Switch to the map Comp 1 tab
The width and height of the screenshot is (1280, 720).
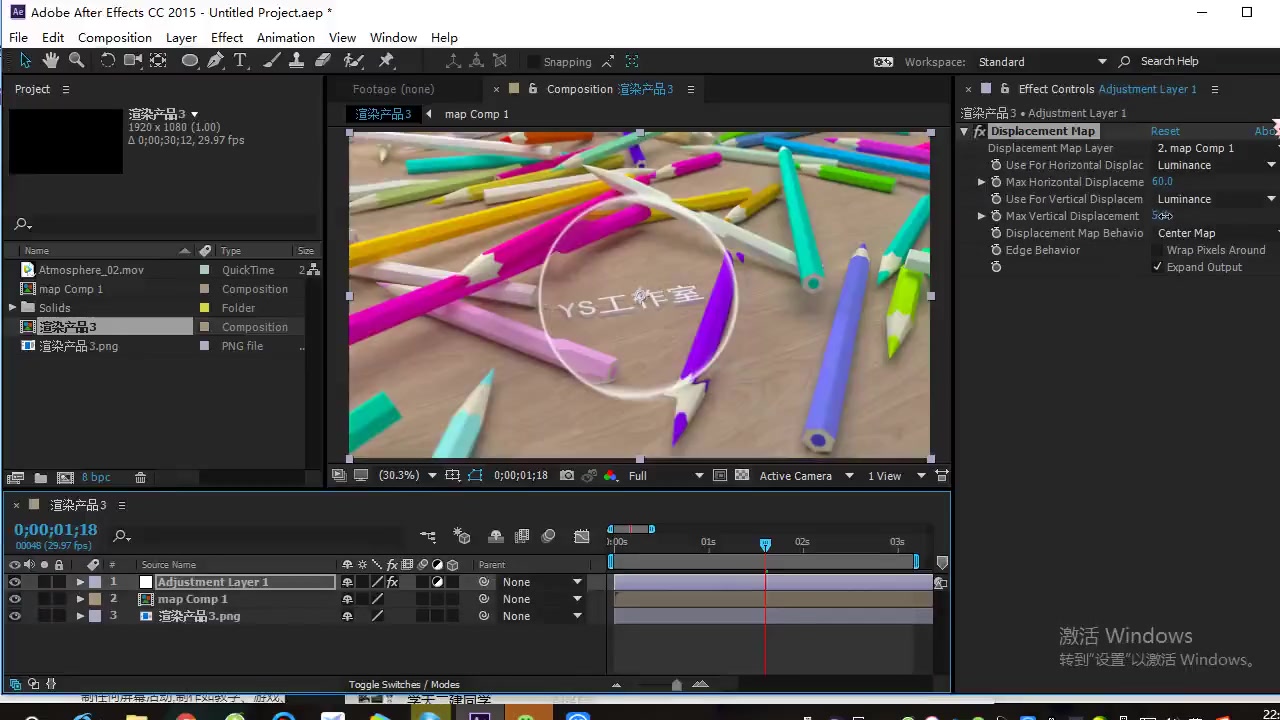click(476, 114)
